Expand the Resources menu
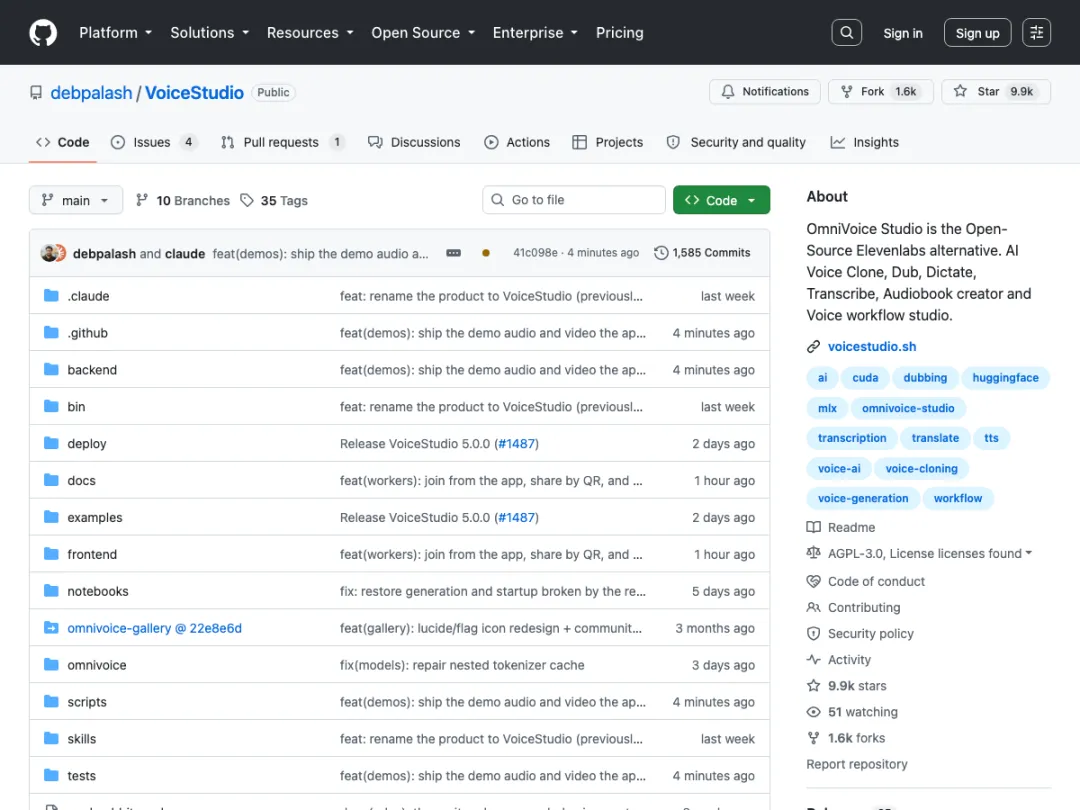Screen dimensions: 1080x810 [x=310, y=32]
